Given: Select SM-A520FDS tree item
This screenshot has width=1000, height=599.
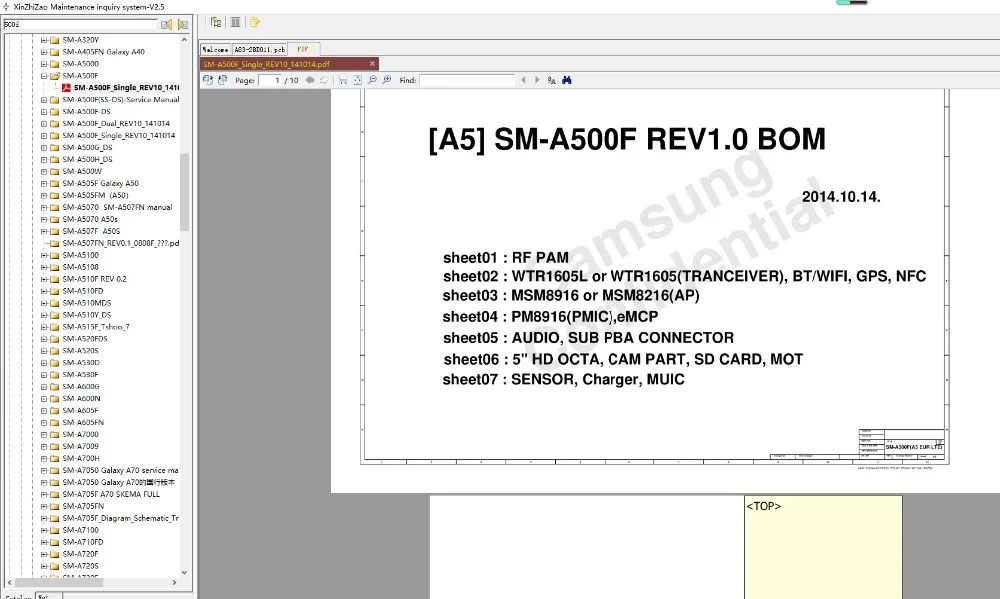Looking at the screenshot, I should coord(85,339).
